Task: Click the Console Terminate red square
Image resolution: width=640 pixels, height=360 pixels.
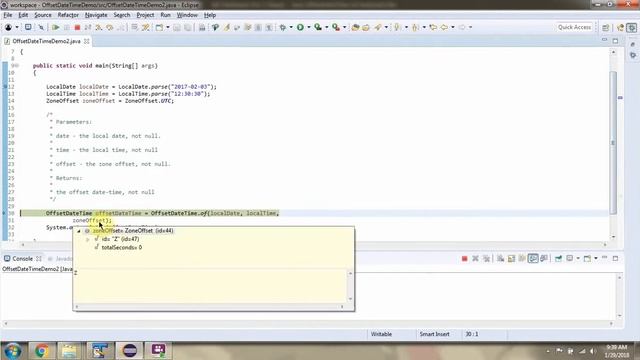Action: tap(464, 258)
